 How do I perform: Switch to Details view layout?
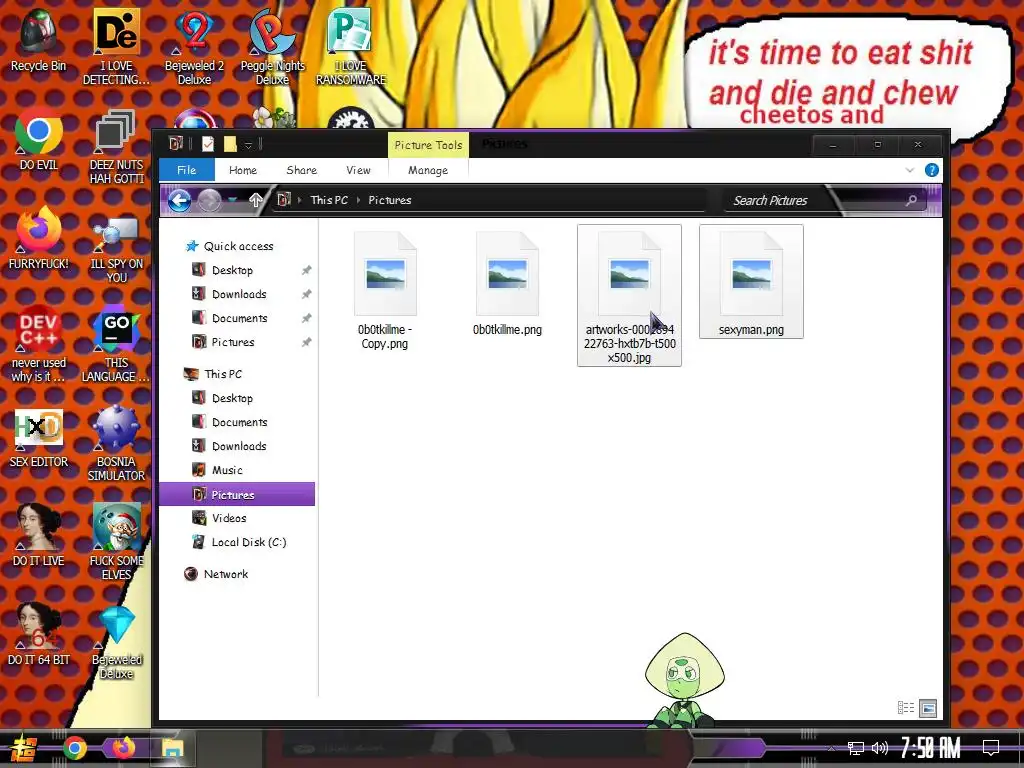pyautogui.click(x=906, y=708)
